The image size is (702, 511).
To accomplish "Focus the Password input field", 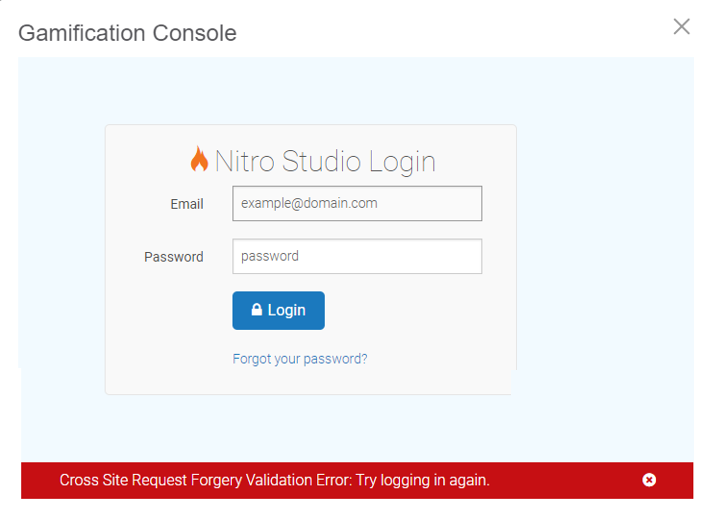I will [357, 256].
